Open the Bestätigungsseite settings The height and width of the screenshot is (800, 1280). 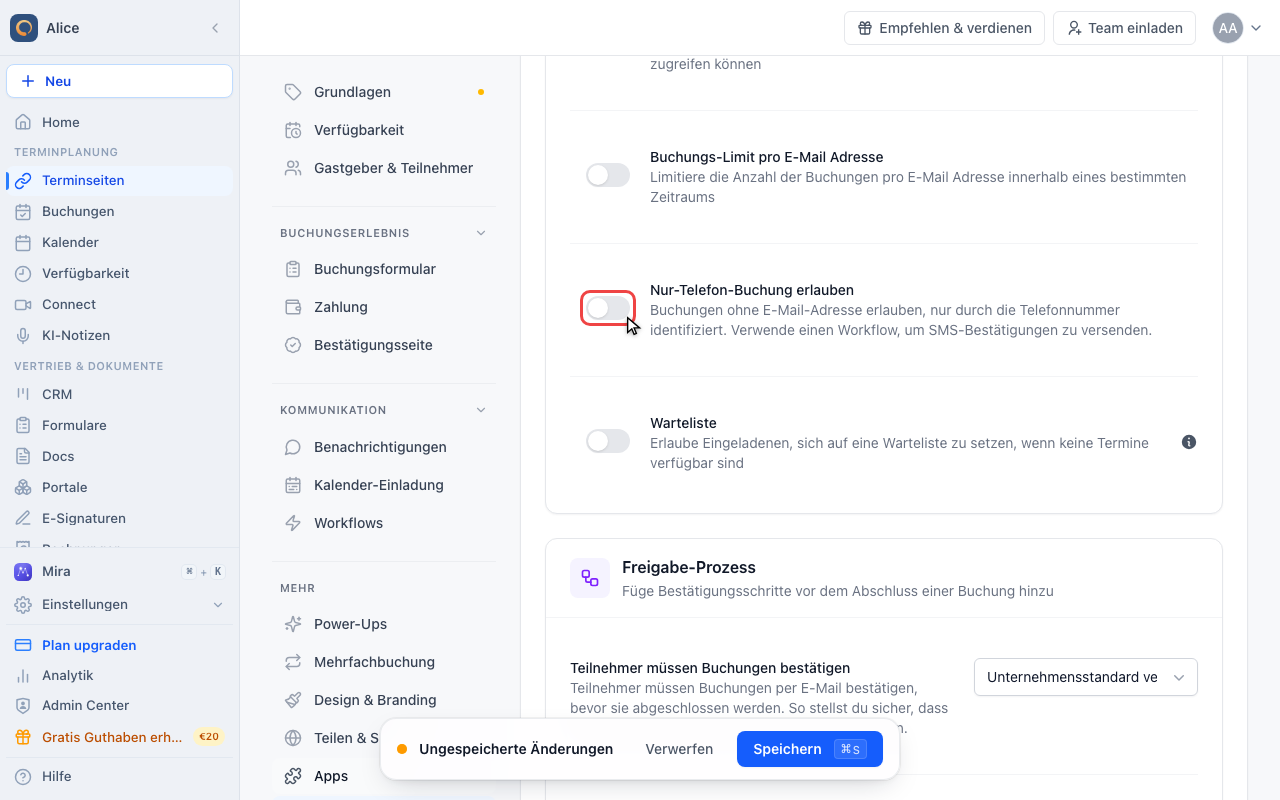point(384,345)
